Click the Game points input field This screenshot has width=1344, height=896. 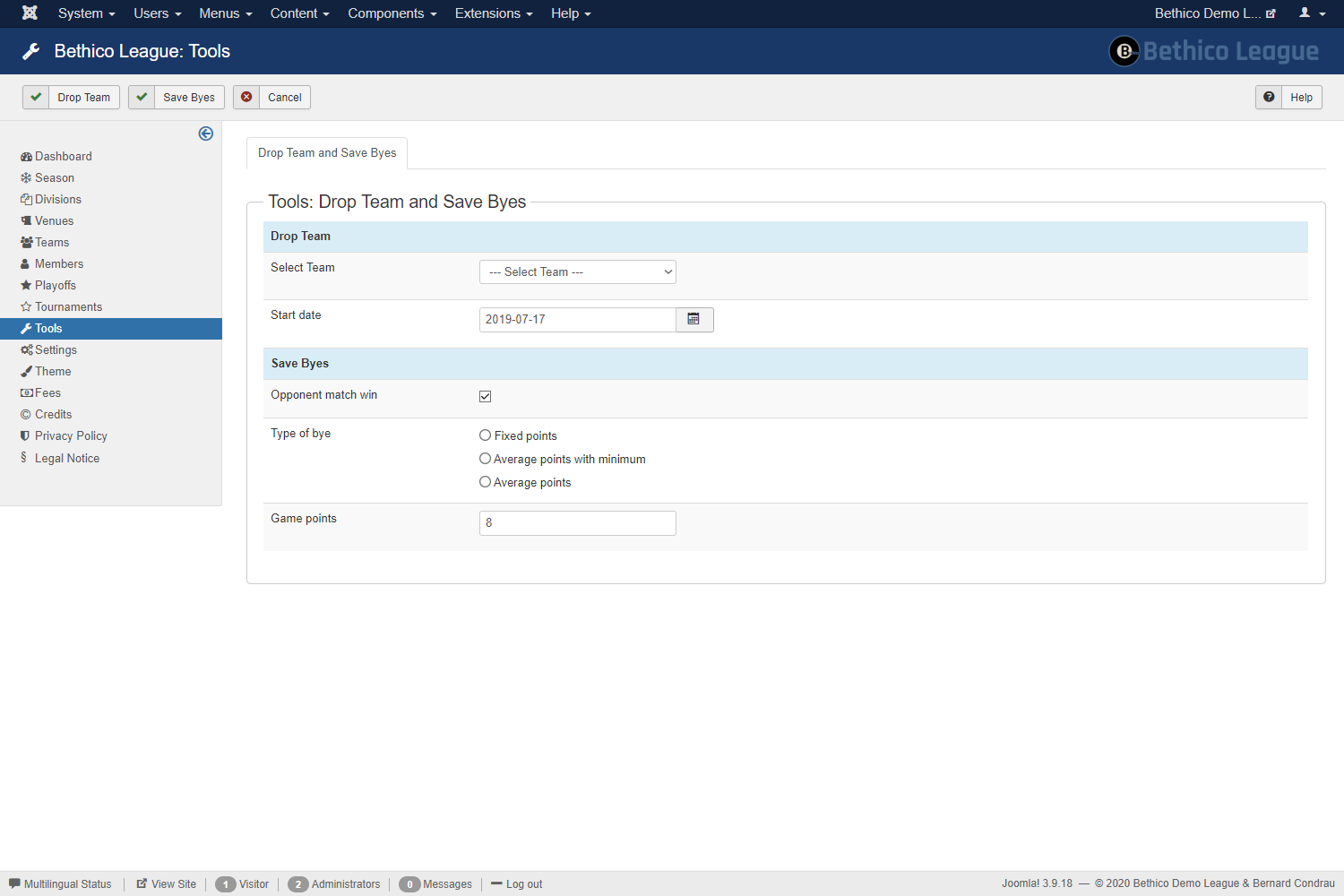point(578,523)
